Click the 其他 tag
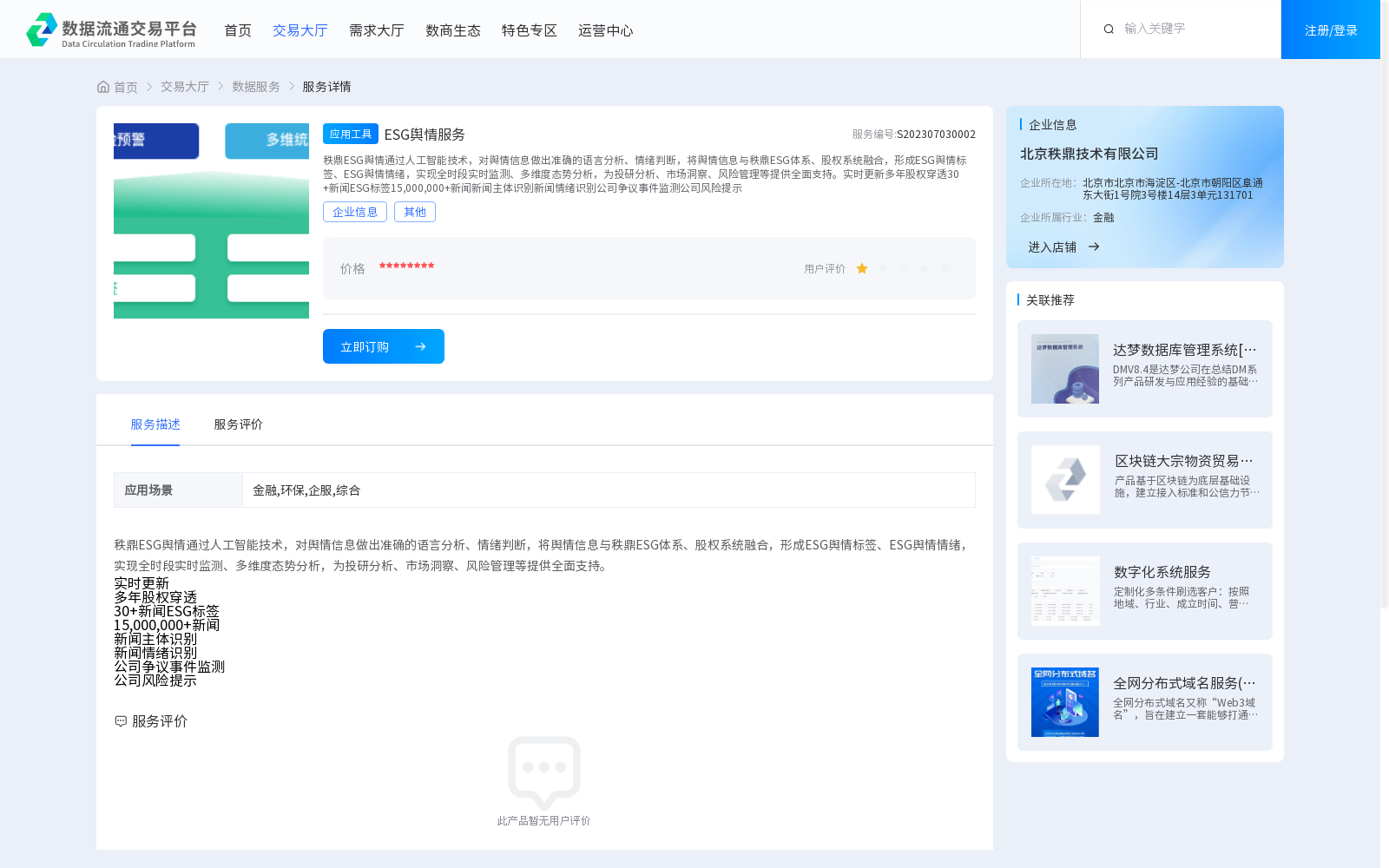1389x868 pixels. pyautogui.click(x=415, y=212)
